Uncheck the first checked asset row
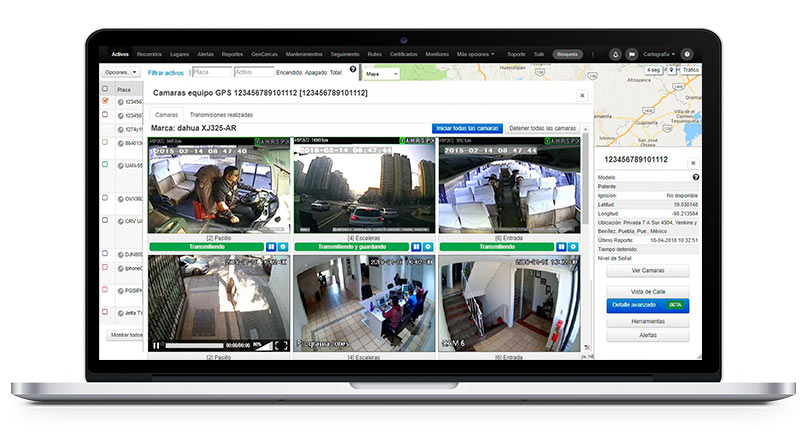The height and width of the screenshot is (445, 801). pos(105,101)
